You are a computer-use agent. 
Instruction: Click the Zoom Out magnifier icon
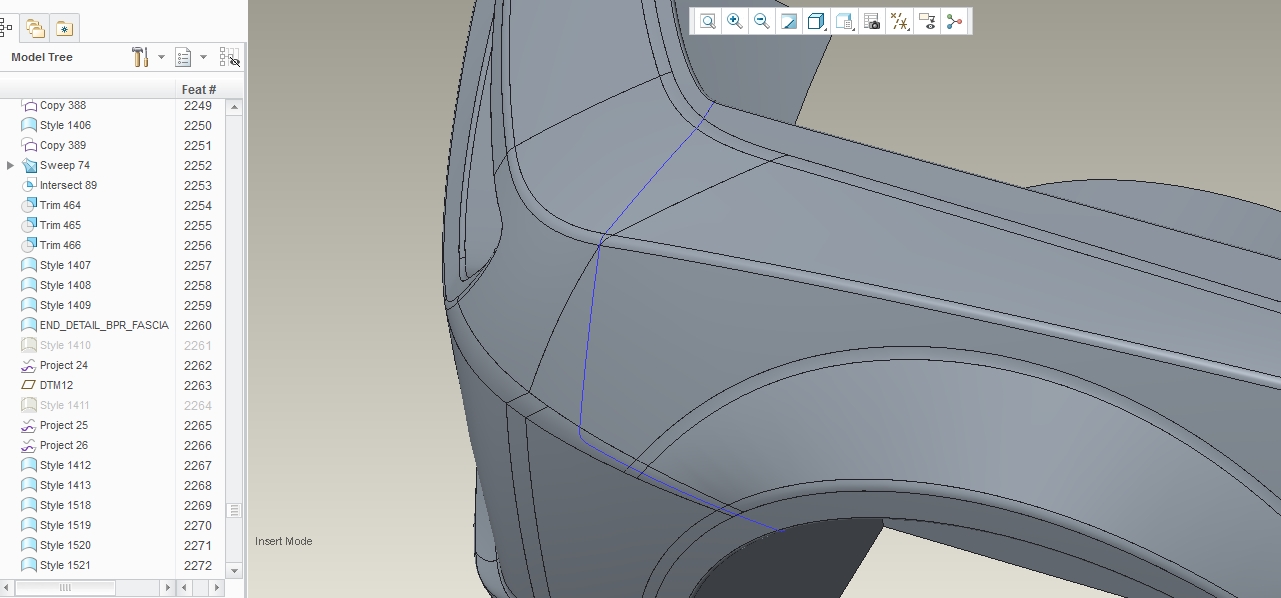pos(762,21)
